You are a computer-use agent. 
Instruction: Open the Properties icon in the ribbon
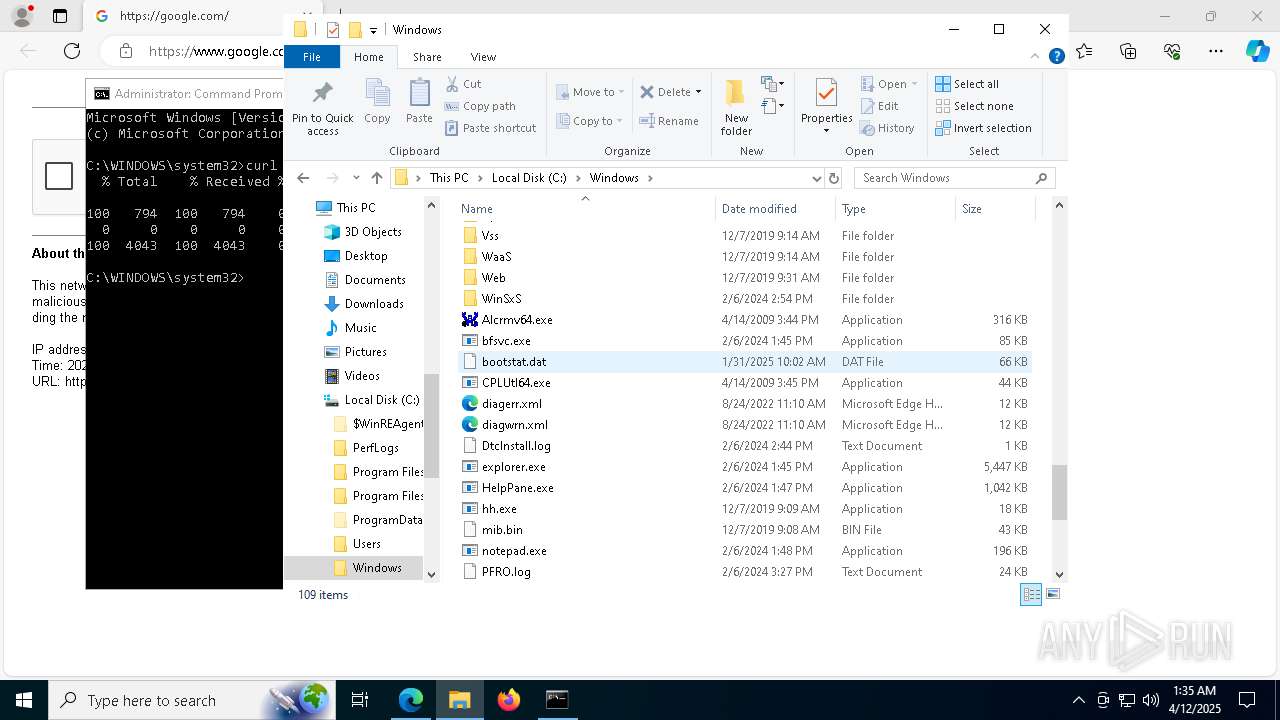pos(826,93)
